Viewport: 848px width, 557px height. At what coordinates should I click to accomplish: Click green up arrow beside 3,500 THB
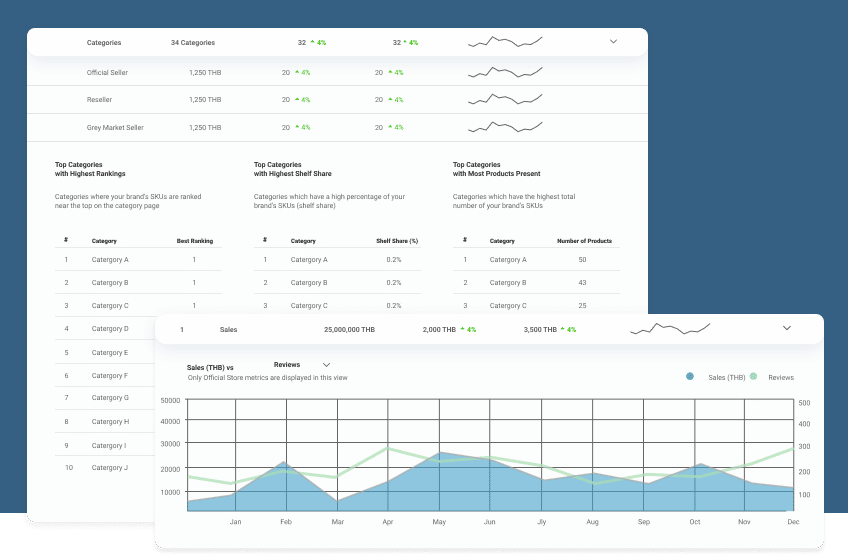pyautogui.click(x=562, y=329)
